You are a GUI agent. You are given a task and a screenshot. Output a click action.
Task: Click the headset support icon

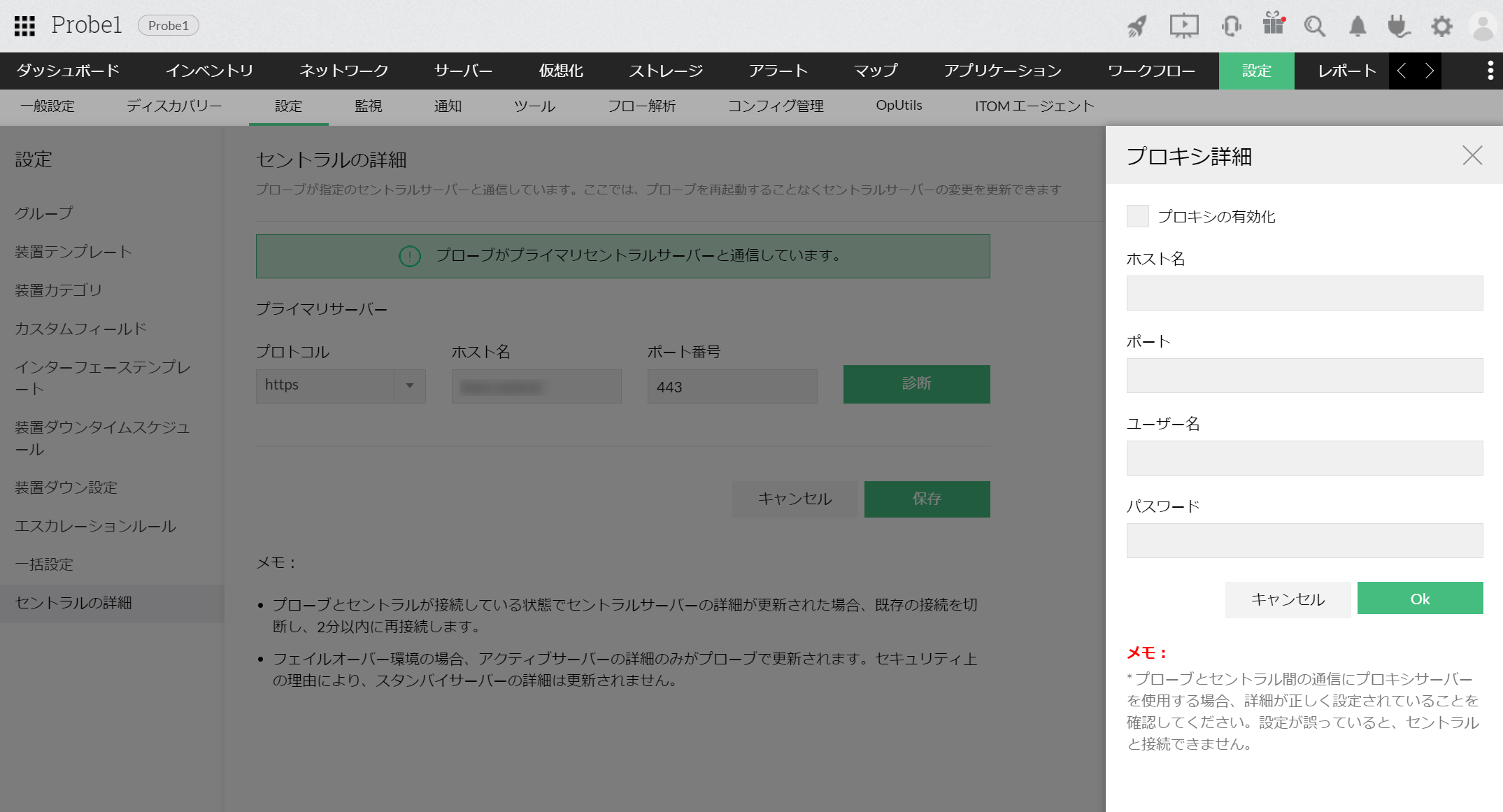1231,27
